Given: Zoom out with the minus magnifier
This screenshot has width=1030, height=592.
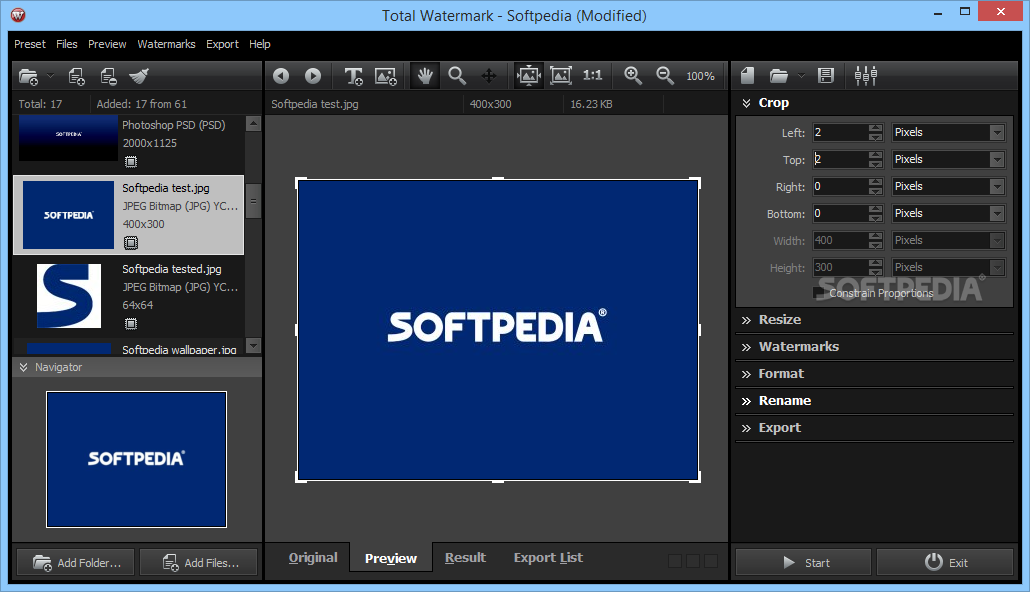Looking at the screenshot, I should tap(665, 76).
